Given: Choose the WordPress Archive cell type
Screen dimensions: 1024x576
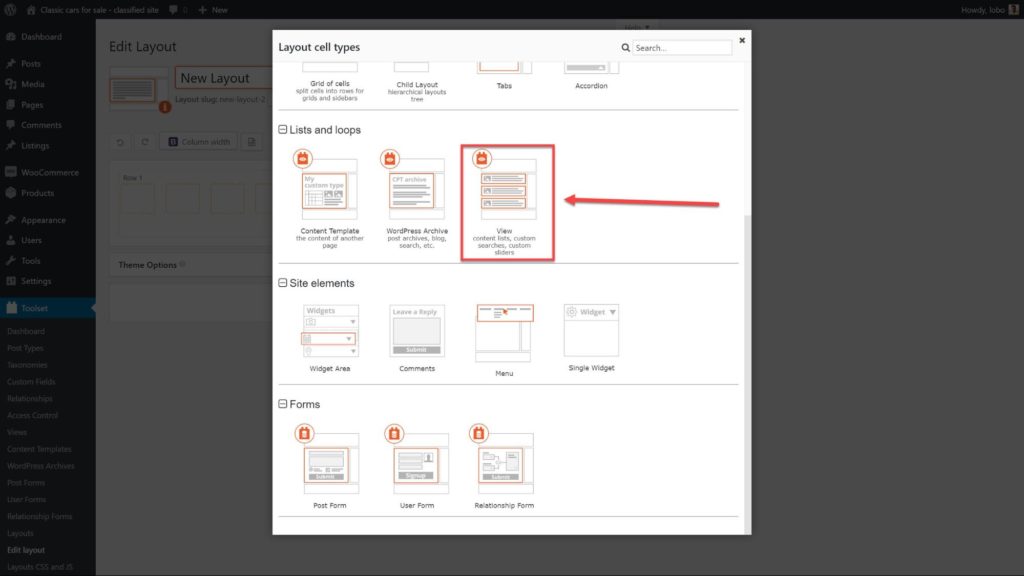Looking at the screenshot, I should click(x=417, y=200).
